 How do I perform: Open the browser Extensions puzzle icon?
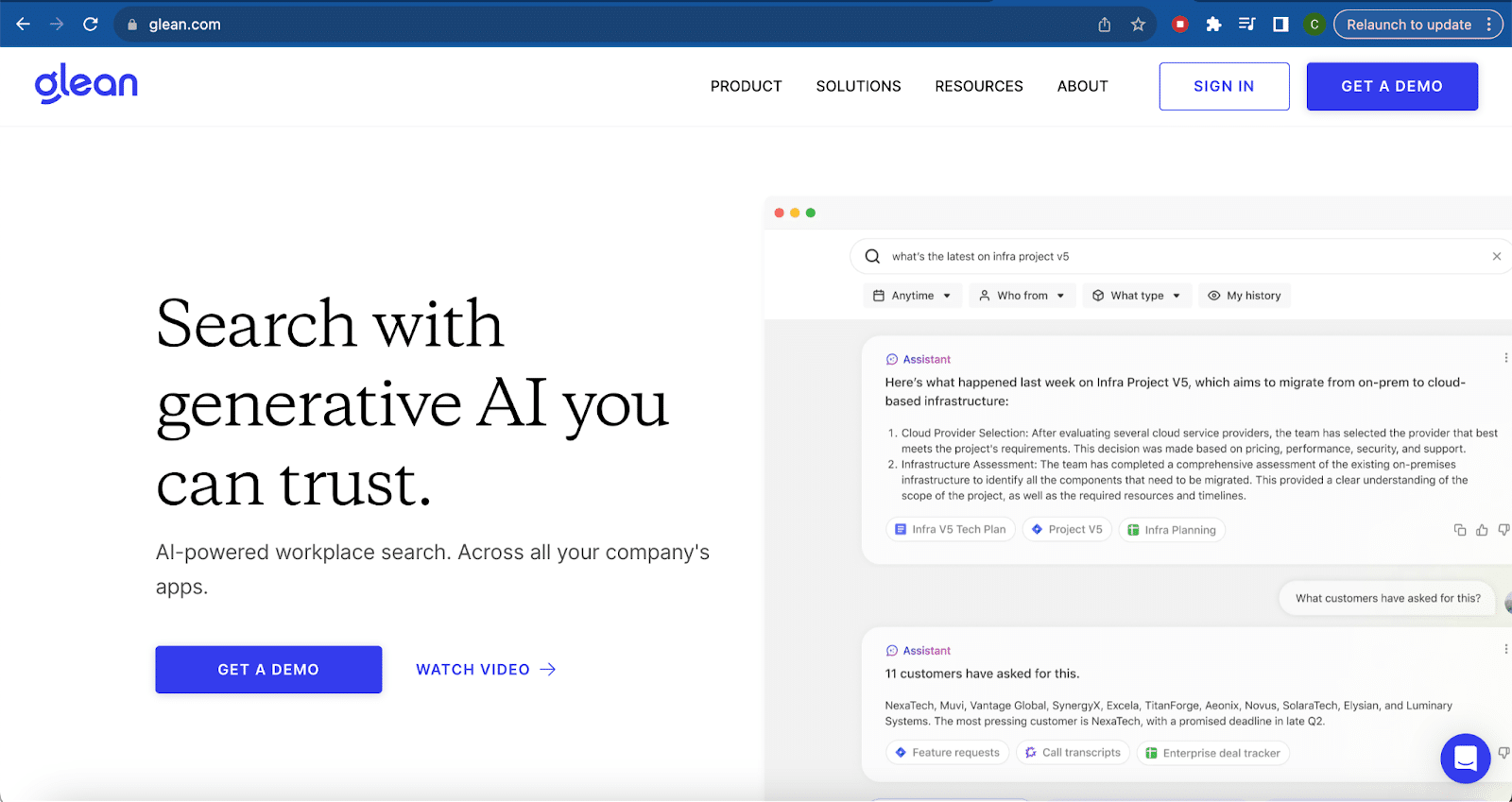pyautogui.click(x=1213, y=25)
